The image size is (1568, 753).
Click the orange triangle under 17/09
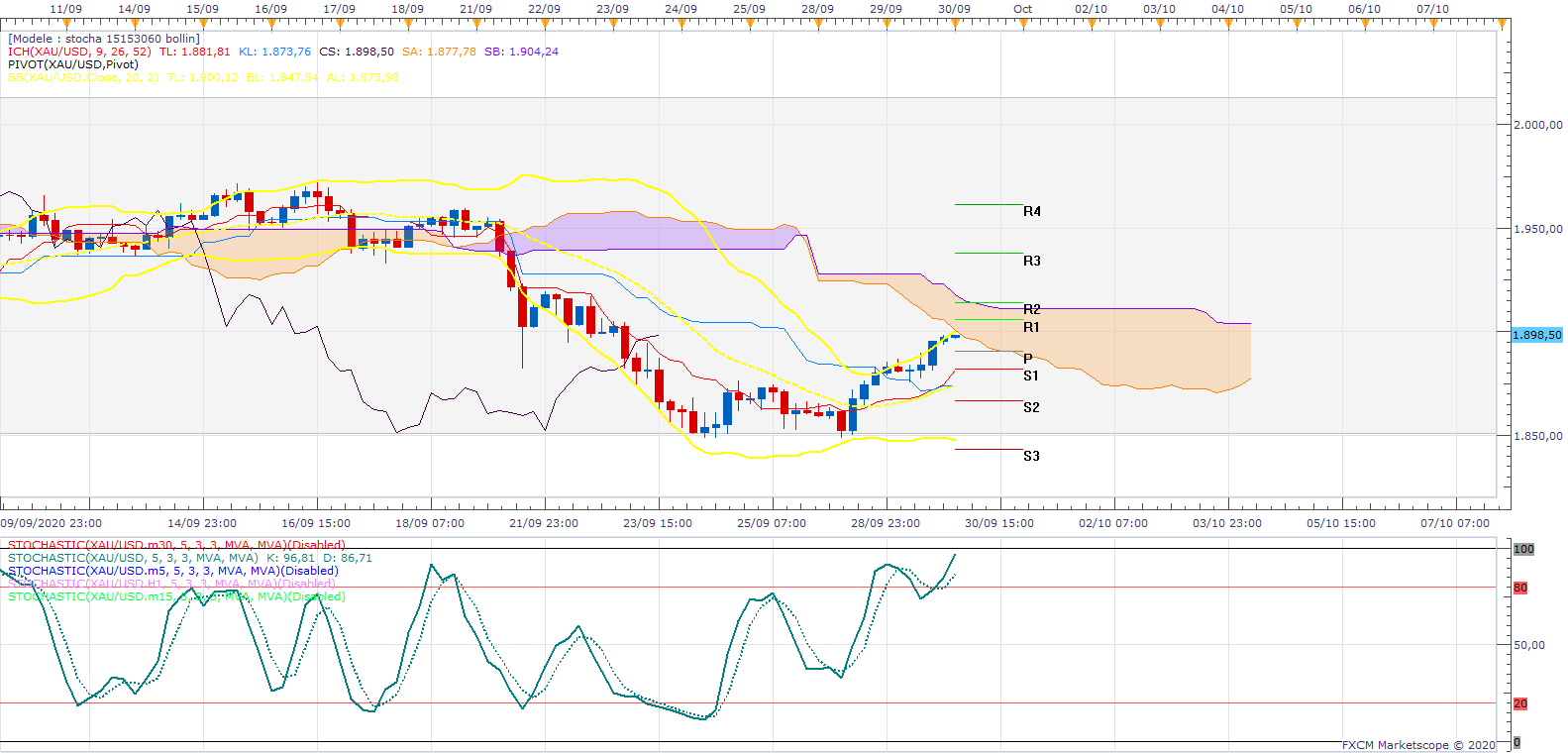click(339, 24)
